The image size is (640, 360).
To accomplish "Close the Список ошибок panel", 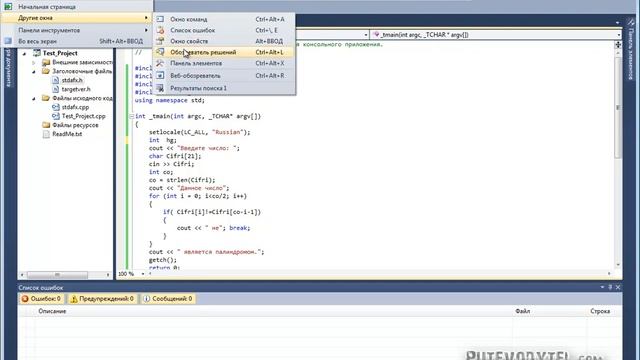I will click(x=618, y=287).
